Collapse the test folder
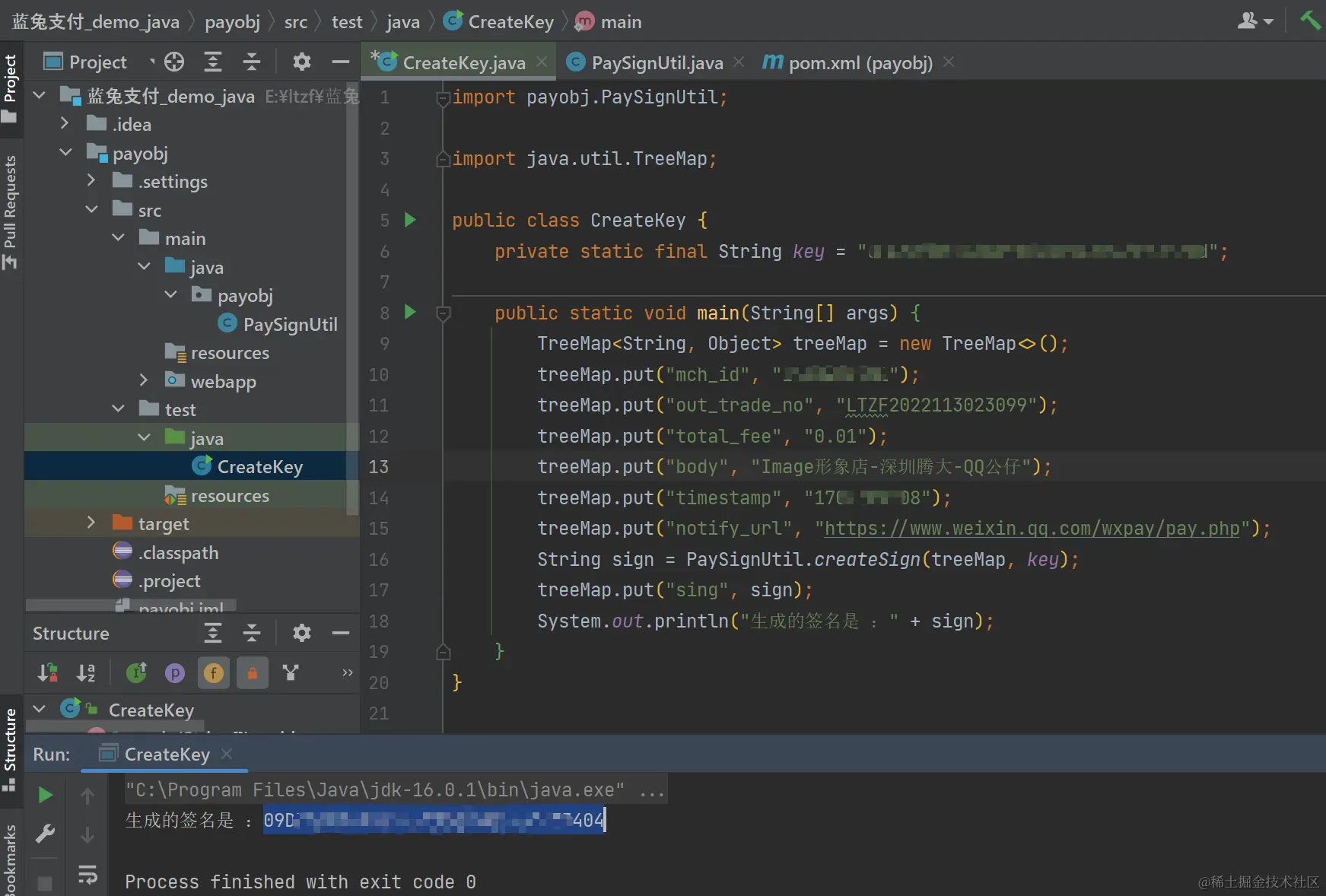Image resolution: width=1326 pixels, height=896 pixels. (x=118, y=408)
